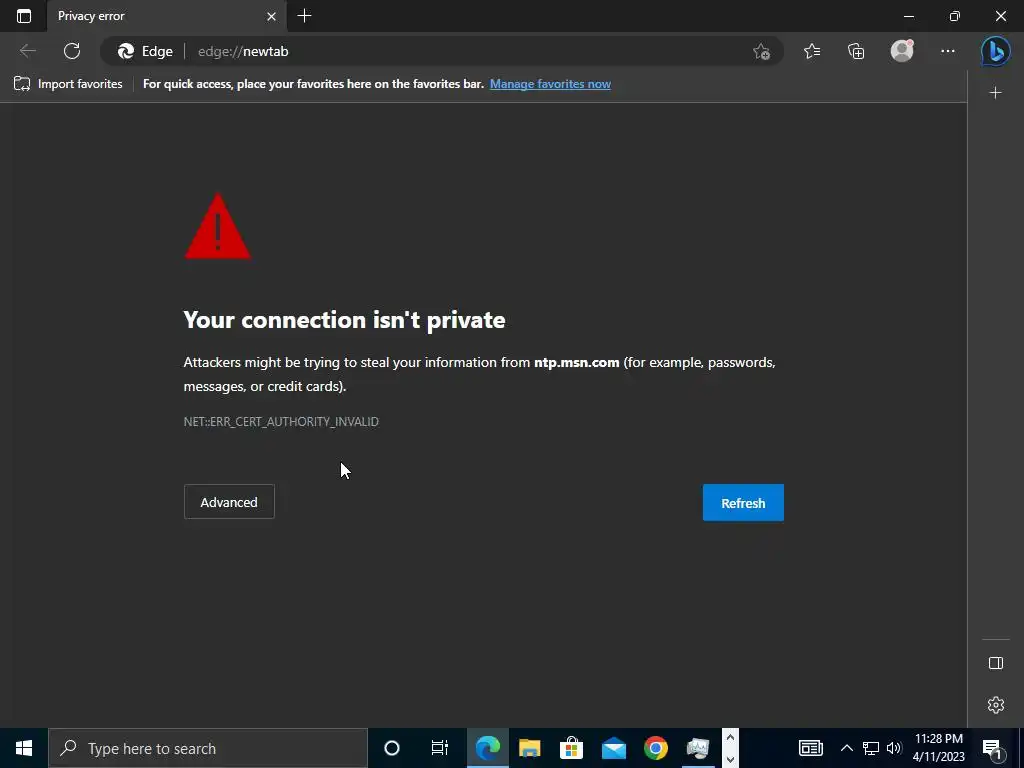
Task: Open File Explorer from taskbar
Action: [530, 748]
